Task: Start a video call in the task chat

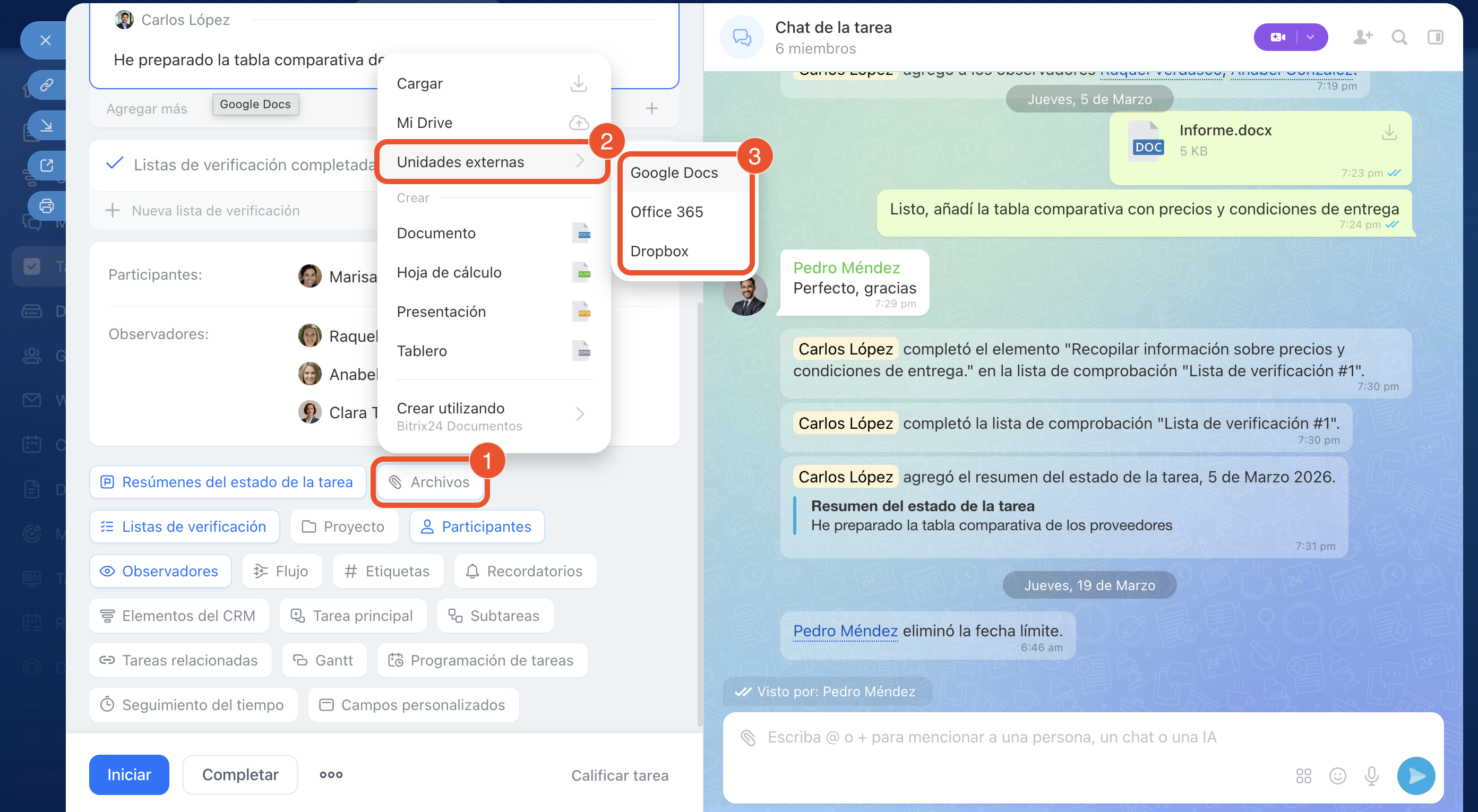Action: [1277, 37]
